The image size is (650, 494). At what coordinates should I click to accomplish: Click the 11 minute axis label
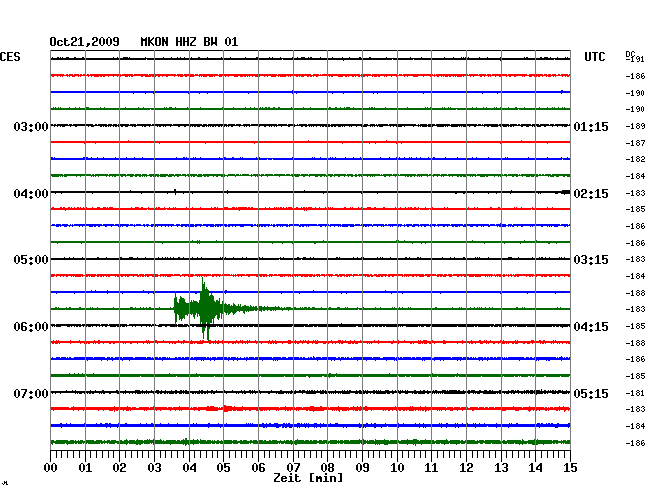coord(431,467)
